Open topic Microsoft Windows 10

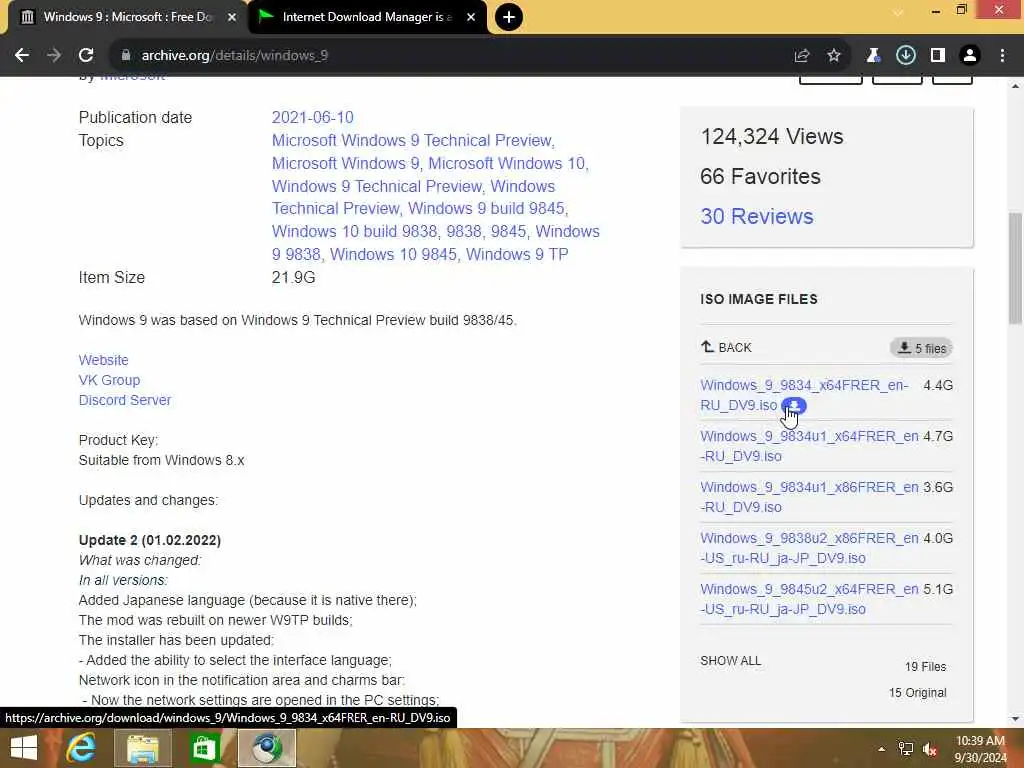click(x=507, y=163)
